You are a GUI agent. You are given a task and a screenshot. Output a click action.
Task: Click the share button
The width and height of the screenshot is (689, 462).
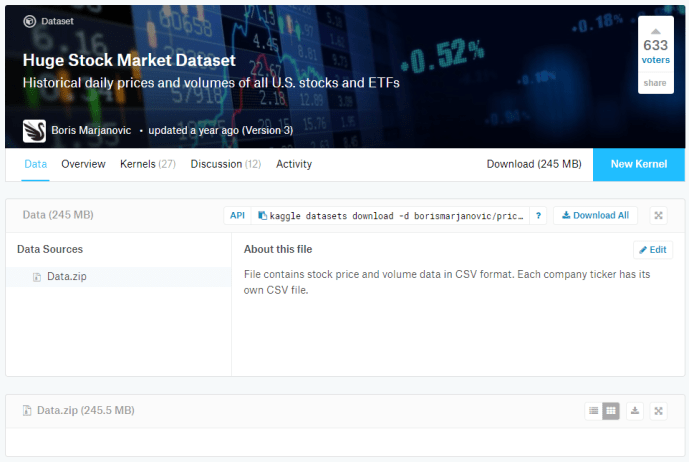click(x=655, y=83)
